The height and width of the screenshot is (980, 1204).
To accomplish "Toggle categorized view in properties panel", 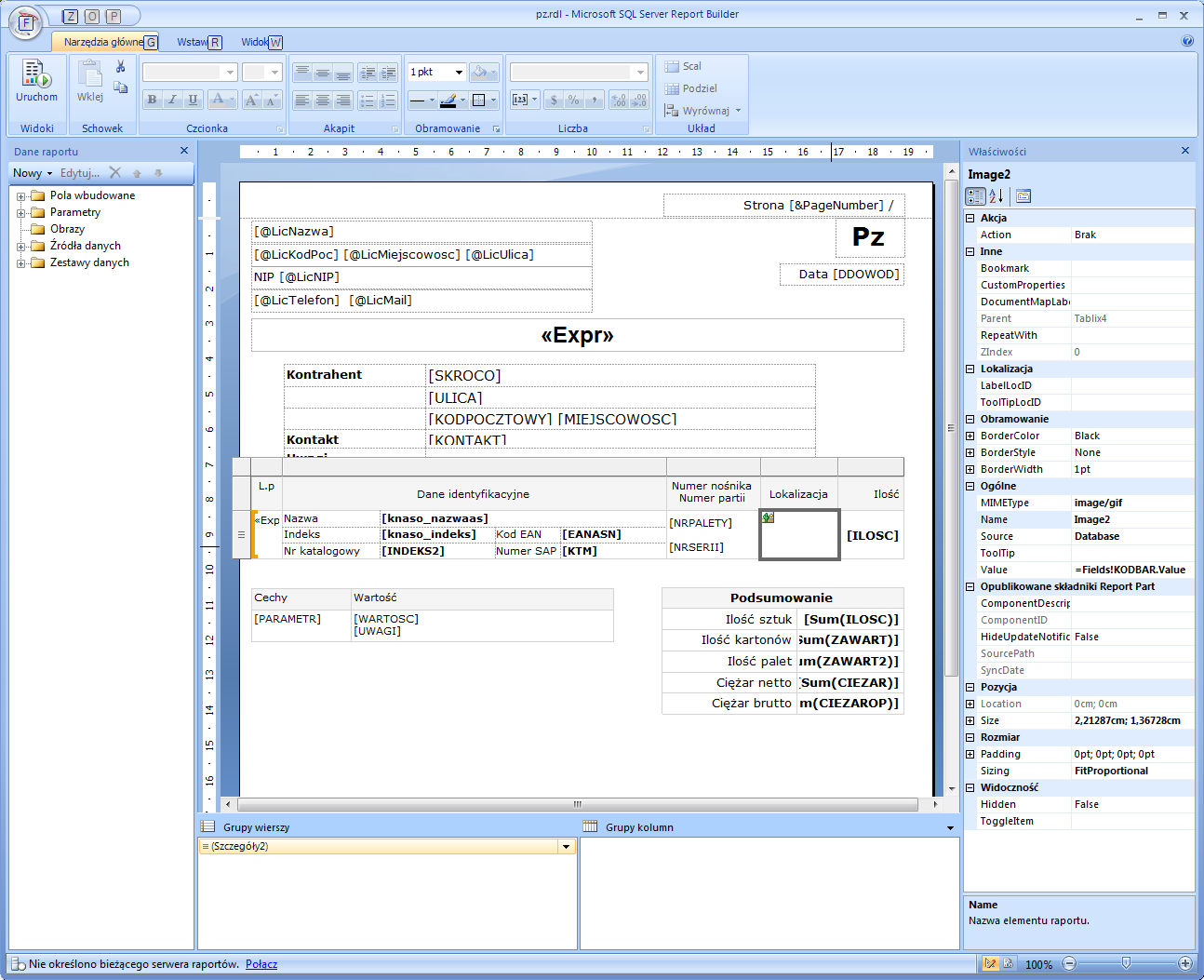I will (x=975, y=196).
